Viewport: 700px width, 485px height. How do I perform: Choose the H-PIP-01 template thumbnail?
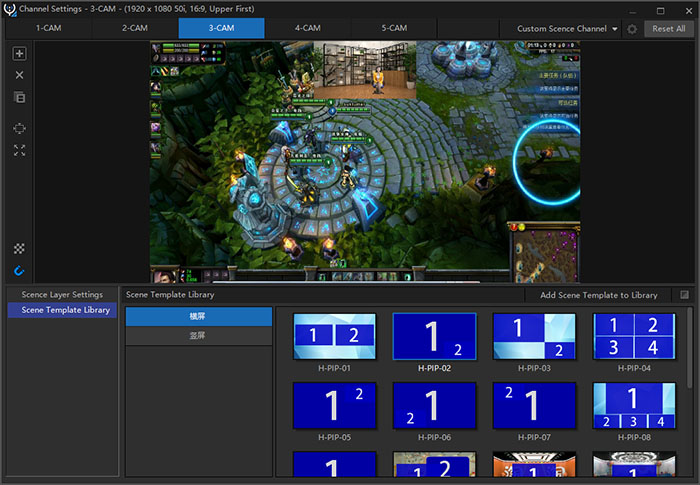click(334, 336)
